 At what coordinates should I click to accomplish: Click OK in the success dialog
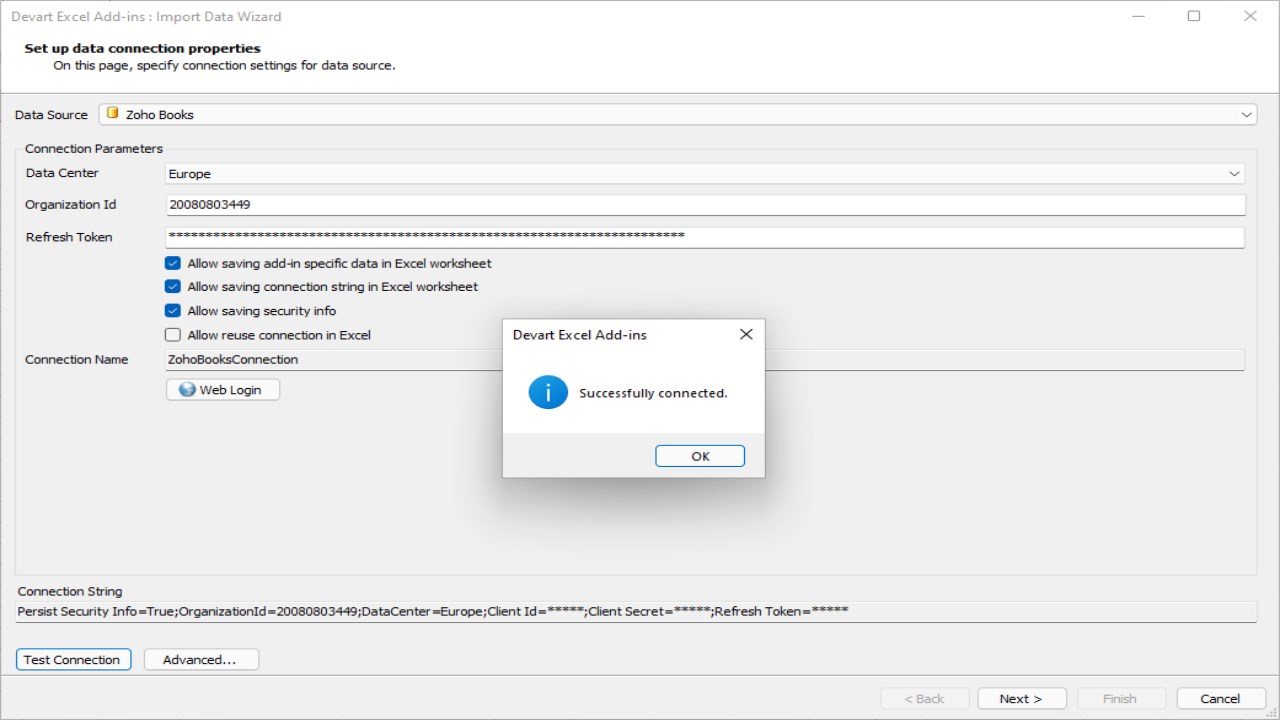tap(700, 456)
